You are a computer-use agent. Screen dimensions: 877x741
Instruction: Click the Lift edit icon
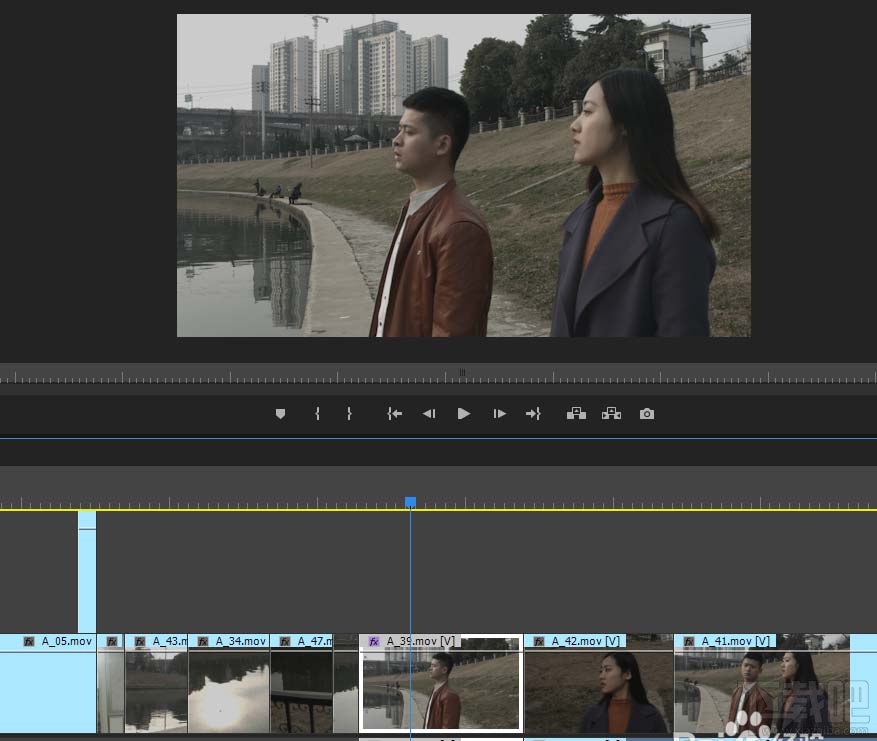pos(576,414)
